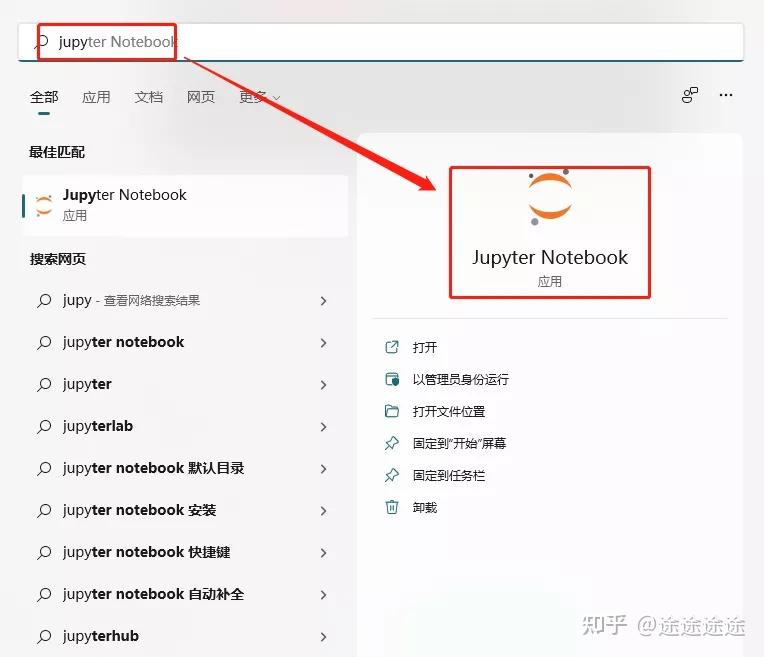The image size is (764, 657).
Task: Expand arrow for 'jupyter notebook 快捷键'
Action: click(x=323, y=552)
